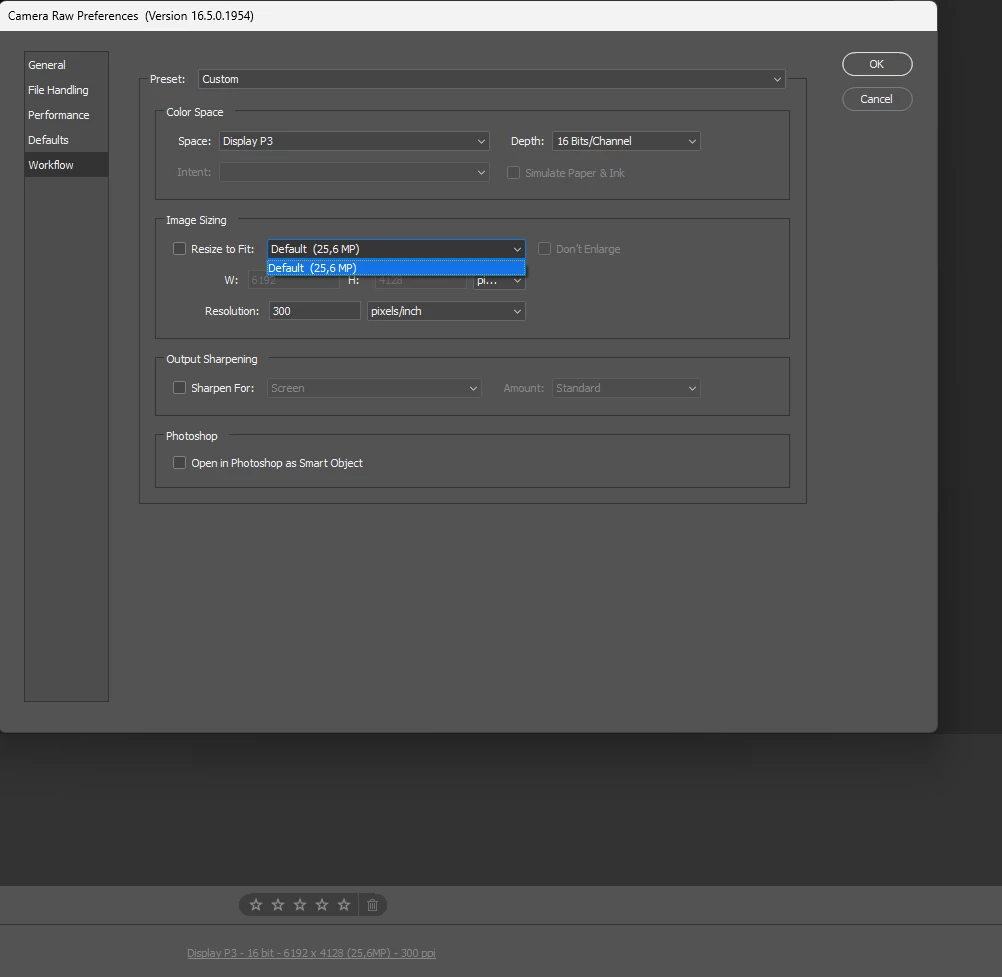1002x977 pixels.
Task: Confirm preferences with OK button
Action: (x=877, y=64)
